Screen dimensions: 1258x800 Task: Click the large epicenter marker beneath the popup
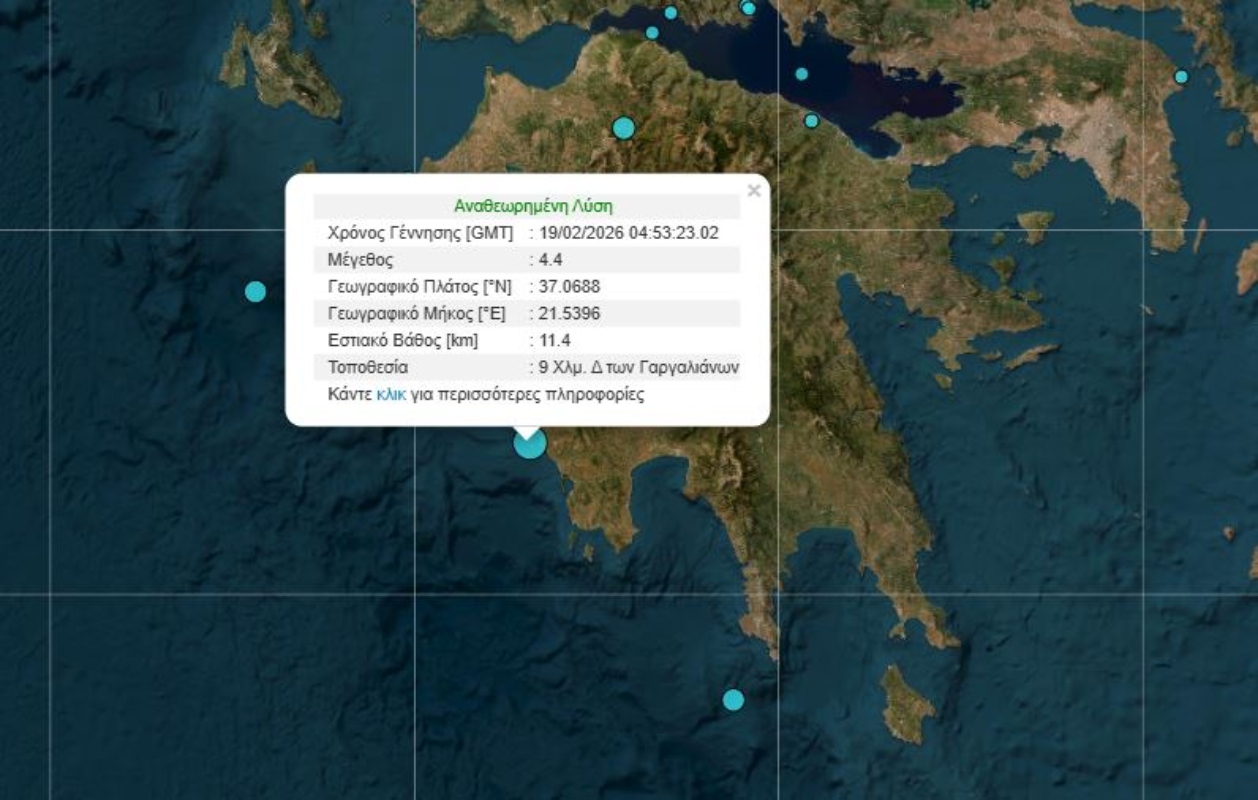tap(530, 443)
